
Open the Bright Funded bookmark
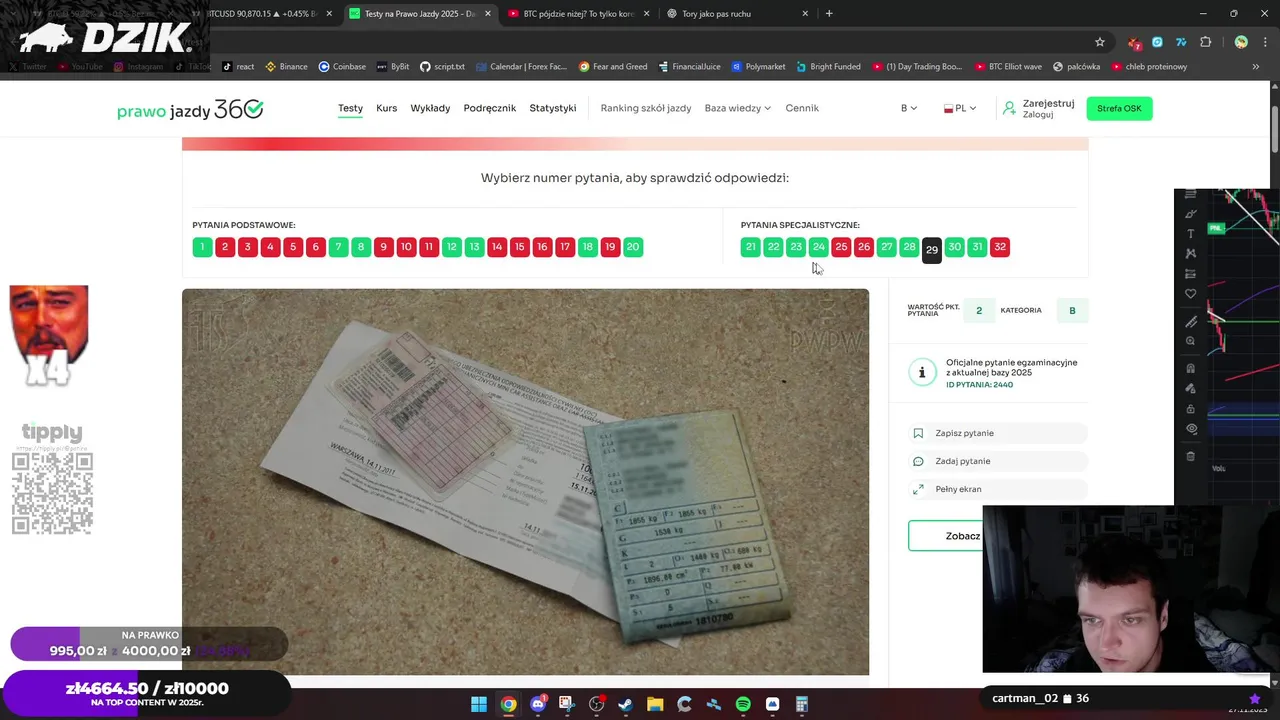click(x=828, y=67)
